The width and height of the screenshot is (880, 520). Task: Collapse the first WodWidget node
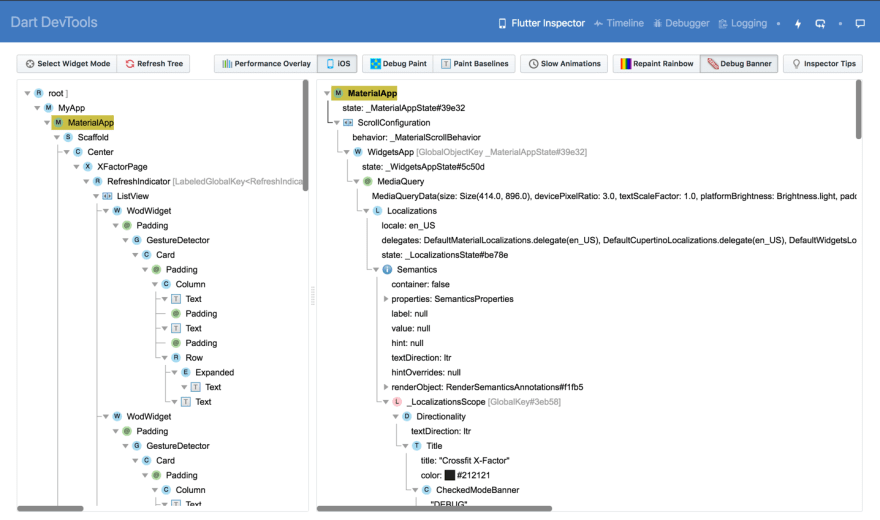coord(106,210)
